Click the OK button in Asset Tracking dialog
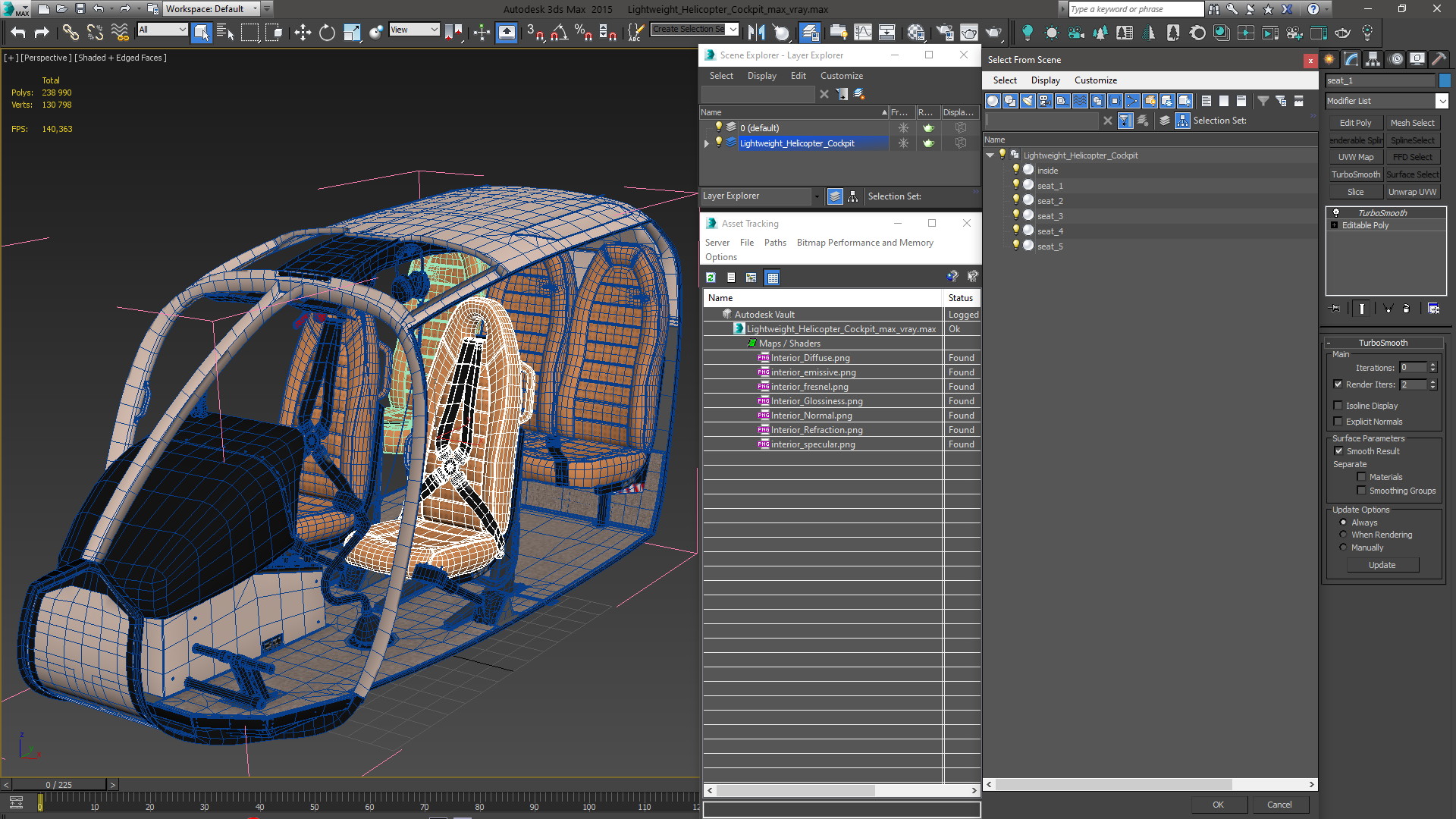Viewport: 1456px width, 819px height. click(1217, 804)
